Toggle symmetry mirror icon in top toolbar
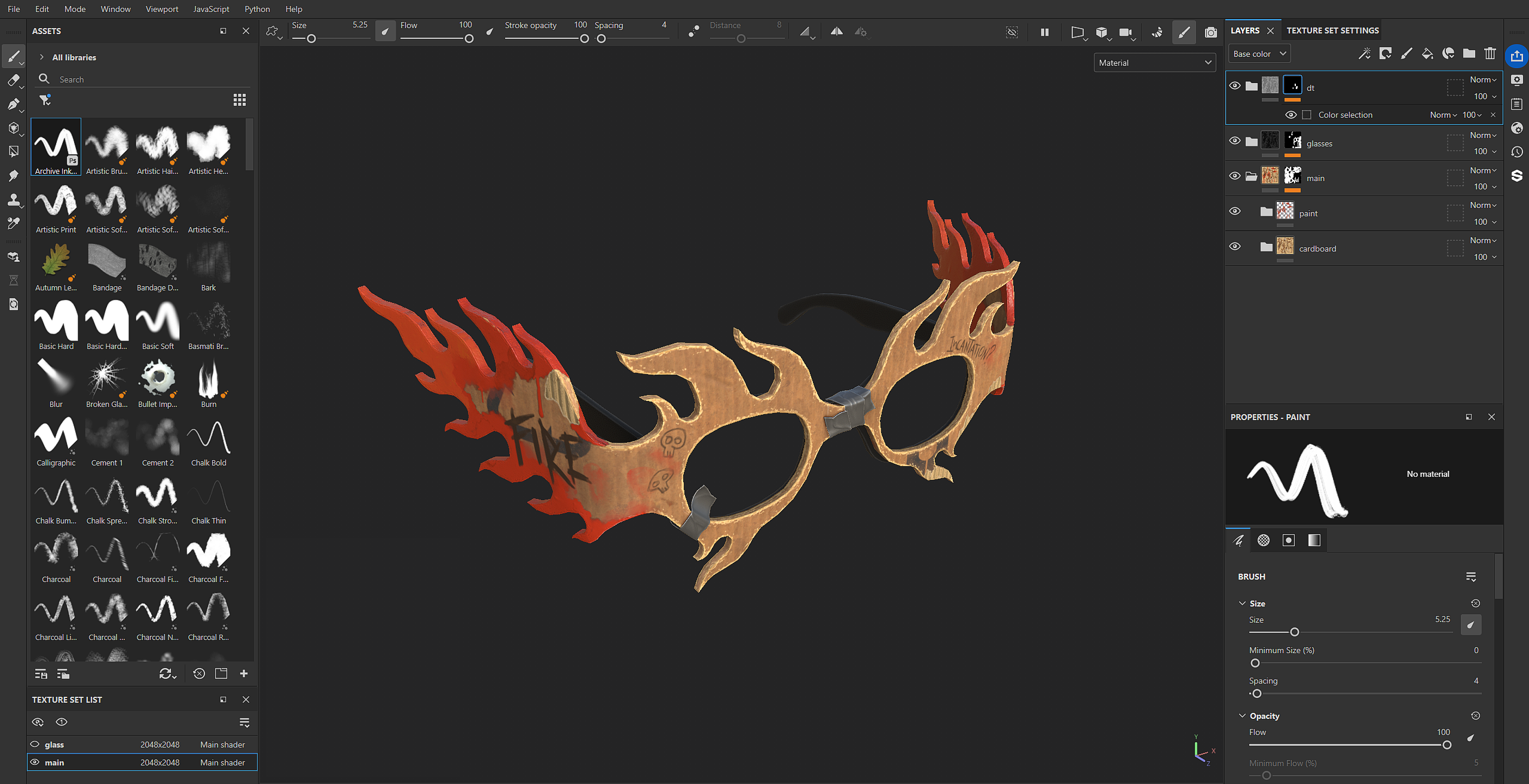 (836, 32)
